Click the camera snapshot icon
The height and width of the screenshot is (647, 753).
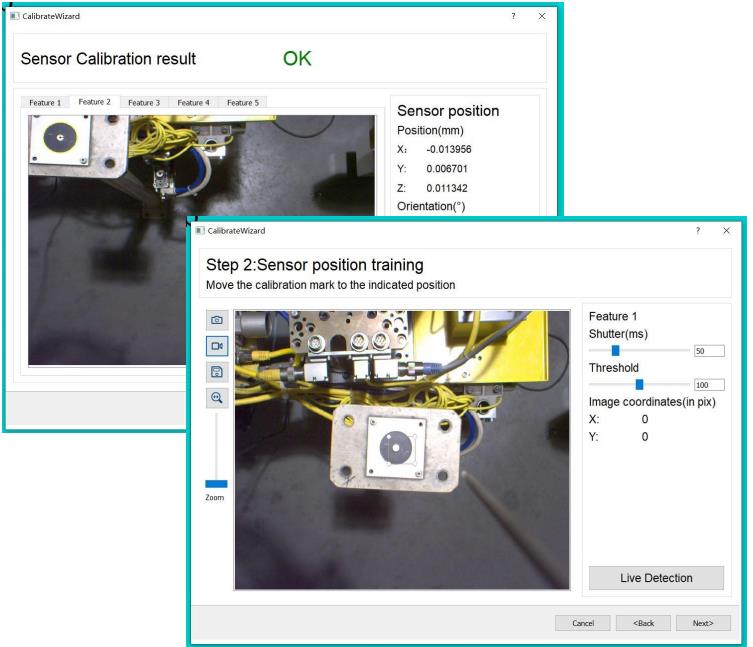tap(217, 320)
